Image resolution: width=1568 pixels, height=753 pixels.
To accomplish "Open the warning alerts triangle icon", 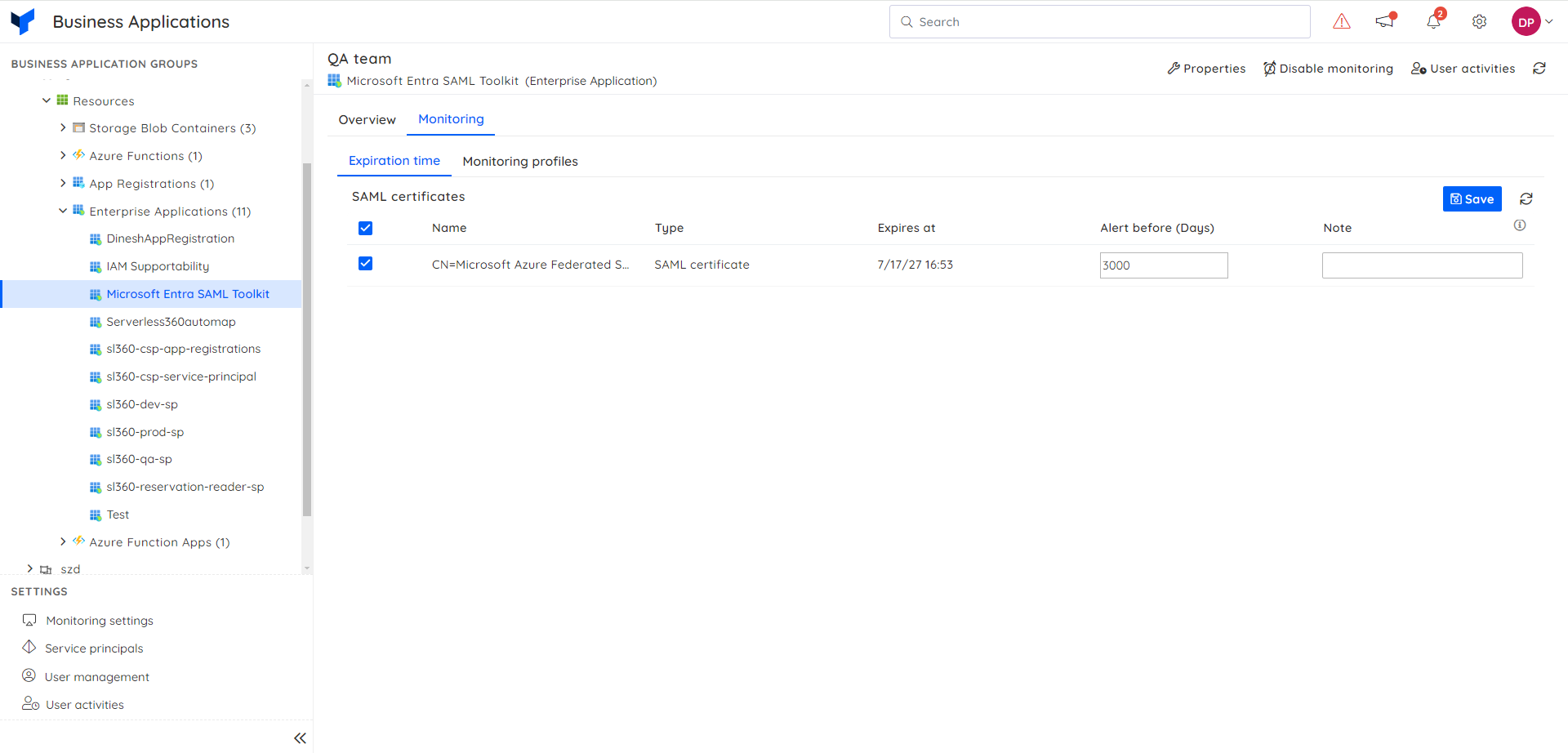I will click(x=1342, y=22).
